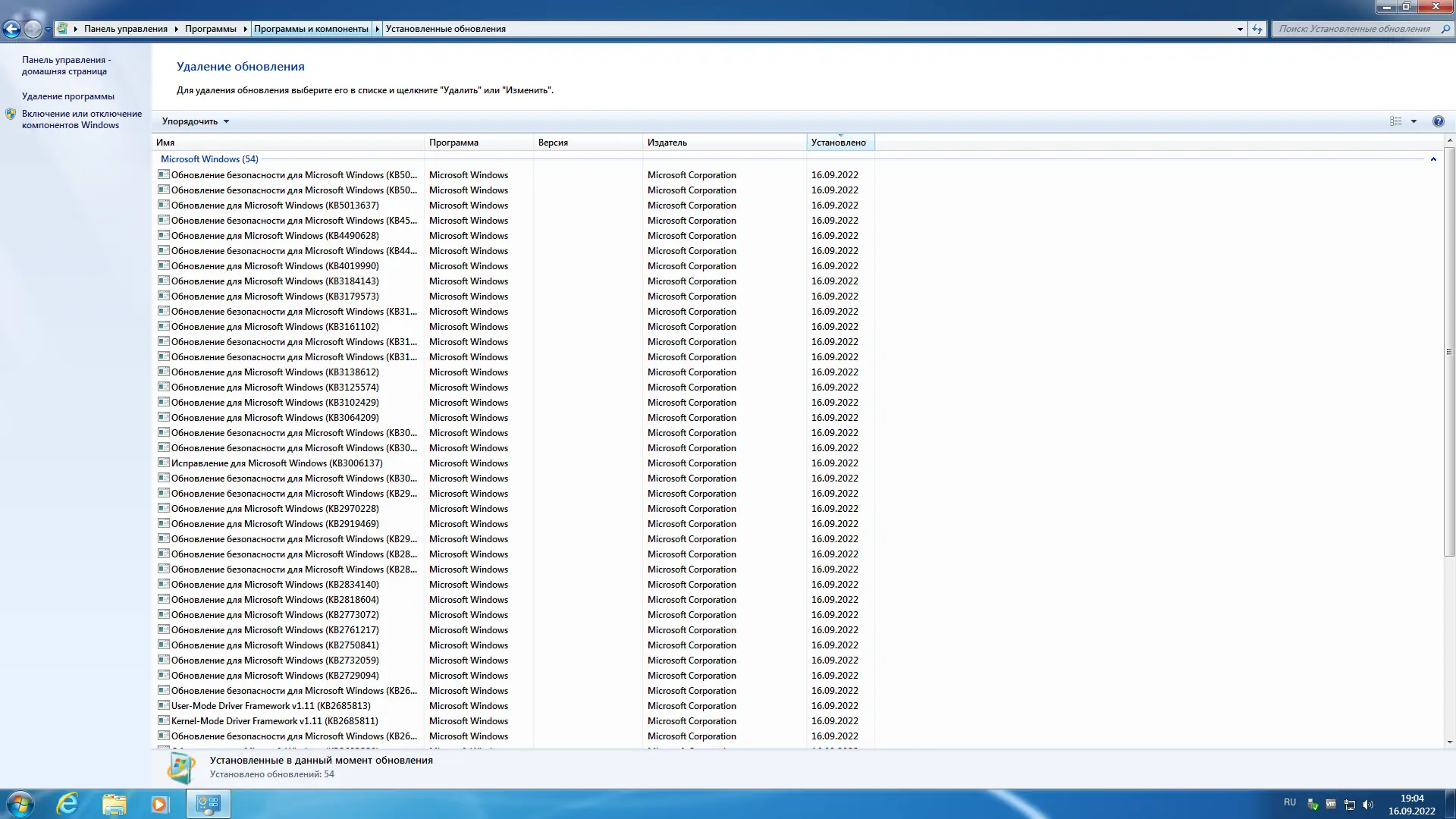Open Удаление программы link
The height and width of the screenshot is (819, 1456).
pos(68,96)
